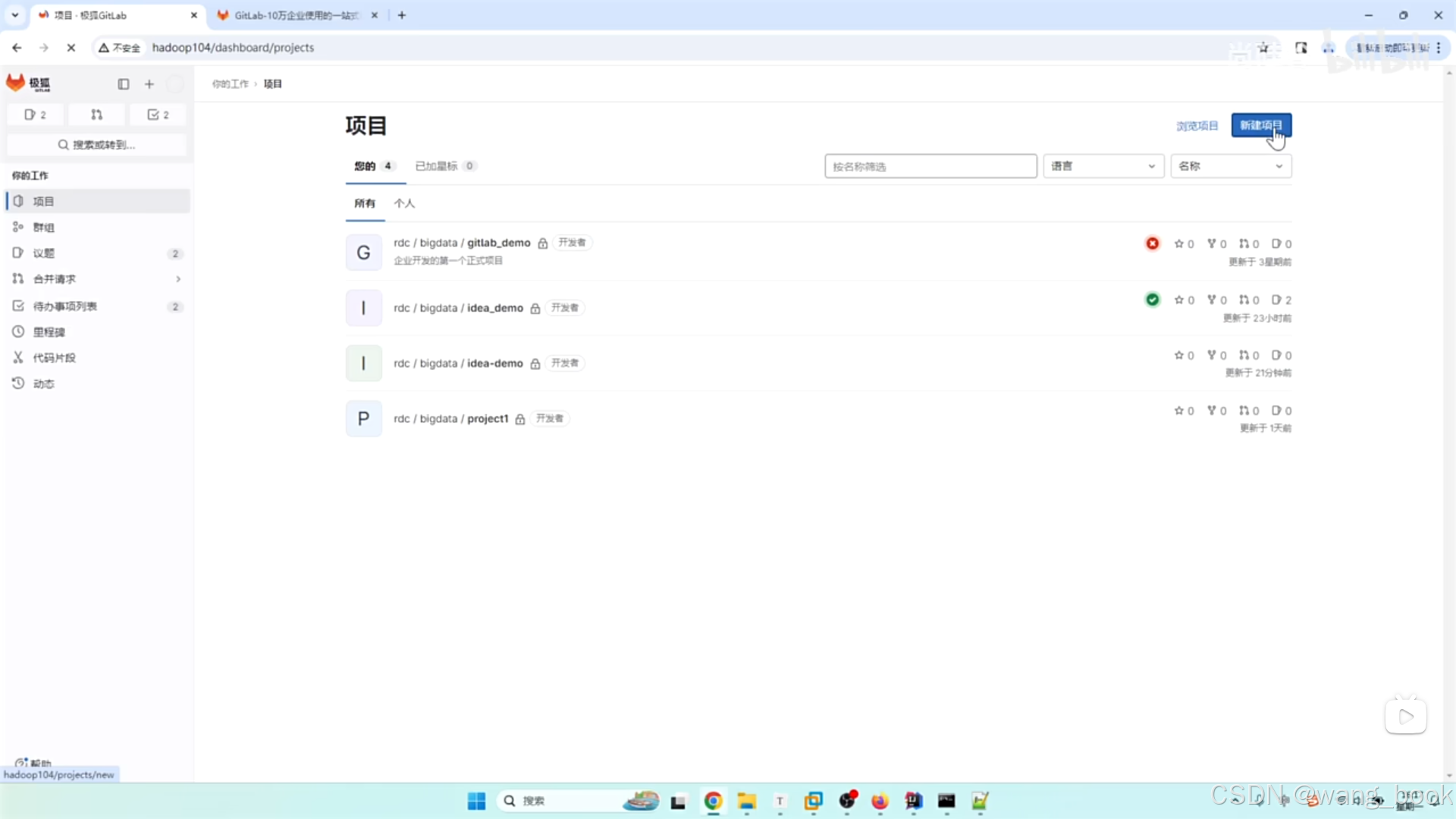The height and width of the screenshot is (819, 1456).
Task: Open the plus create-new menu in the sidebar
Action: pyautogui.click(x=149, y=84)
